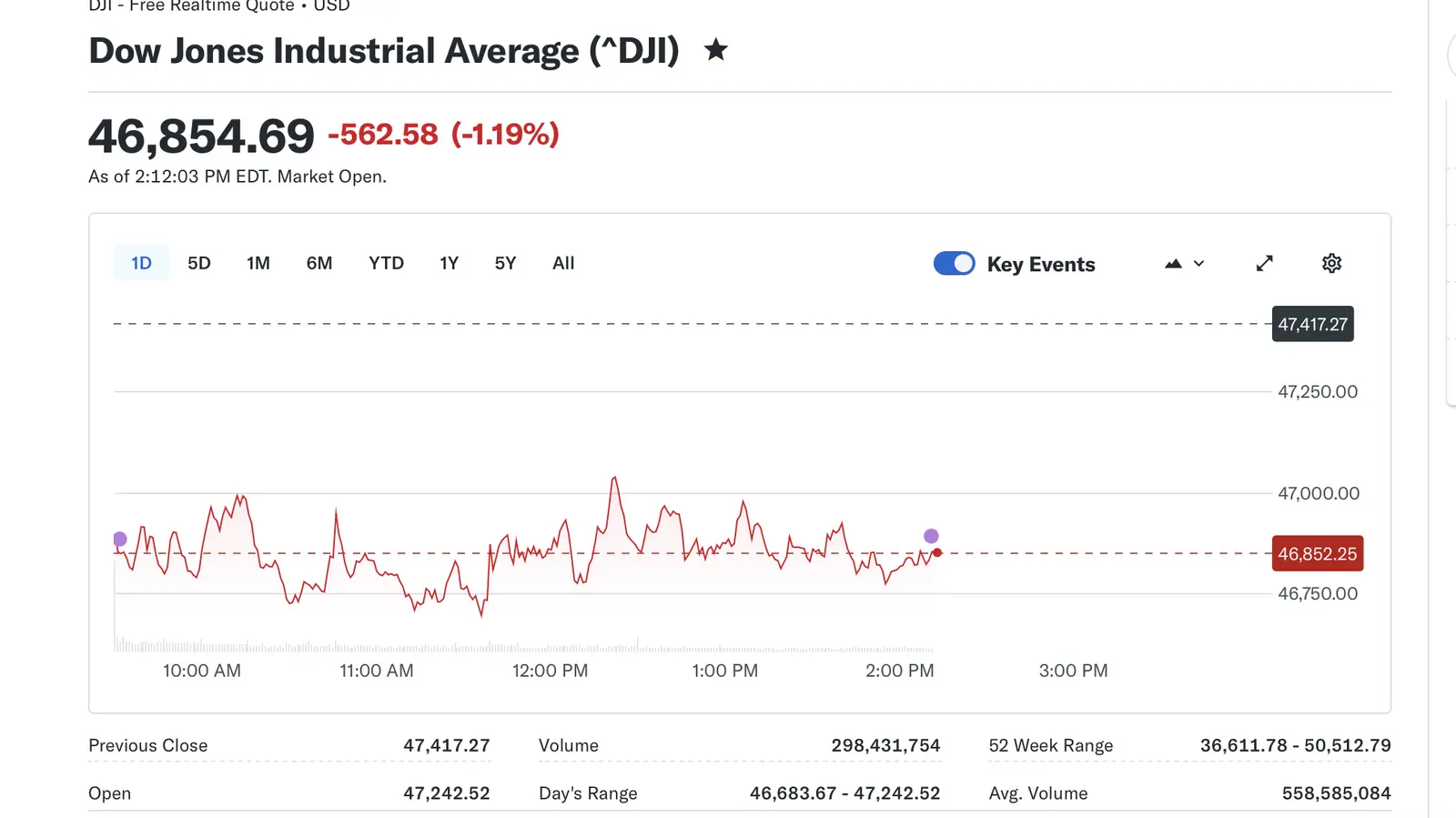This screenshot has width=1456, height=818.
Task: Click the red current price dot
Action: tap(937, 553)
